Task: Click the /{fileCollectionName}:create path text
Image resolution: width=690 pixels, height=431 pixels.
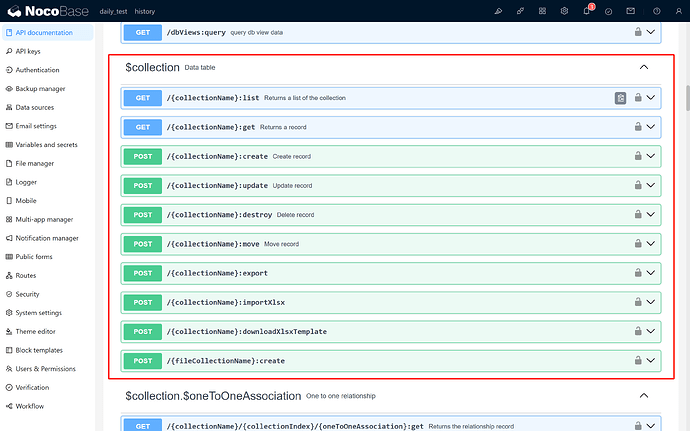Action: [226, 361]
